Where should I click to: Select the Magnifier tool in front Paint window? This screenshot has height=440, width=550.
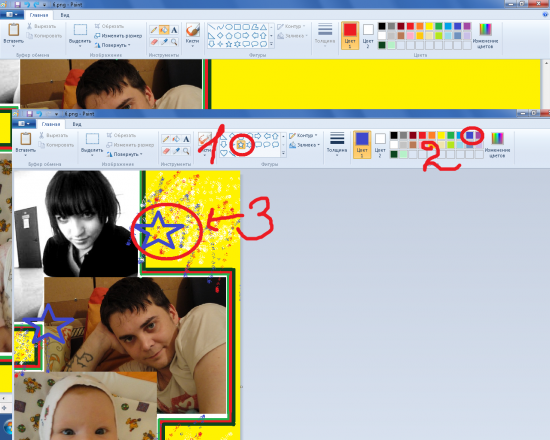pos(186,151)
